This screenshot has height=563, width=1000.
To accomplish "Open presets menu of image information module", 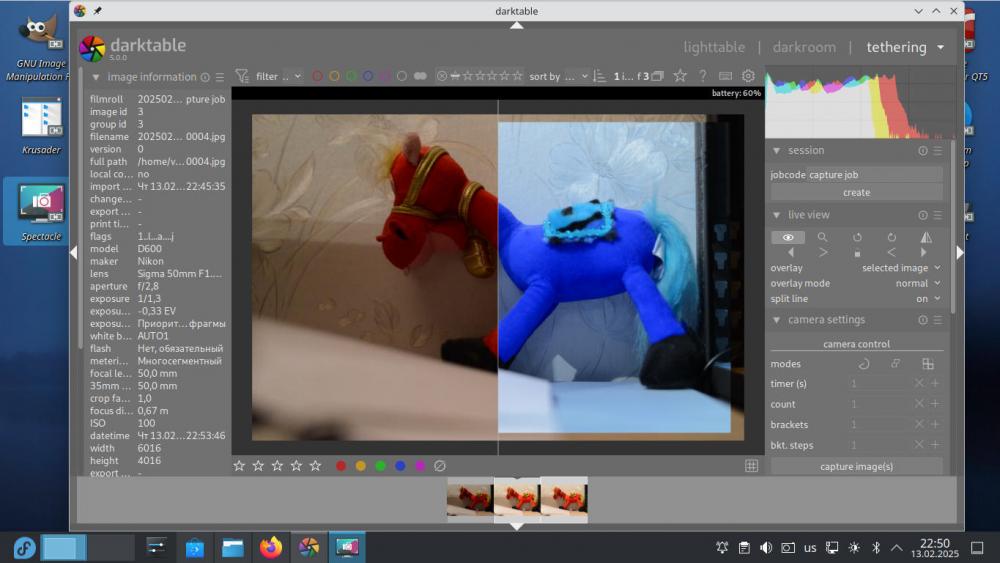I will coord(219,77).
